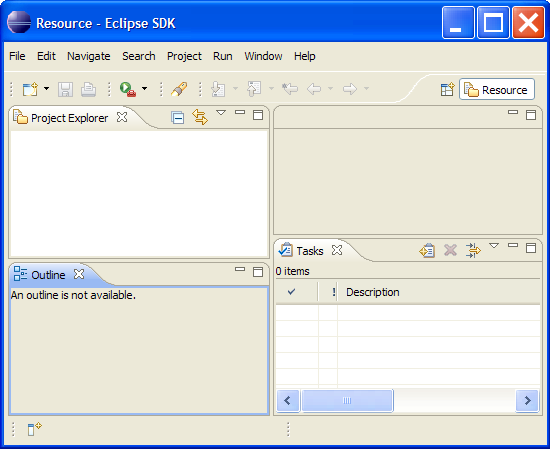Open the Edit menu
The height and width of the screenshot is (449, 550).
point(46,56)
